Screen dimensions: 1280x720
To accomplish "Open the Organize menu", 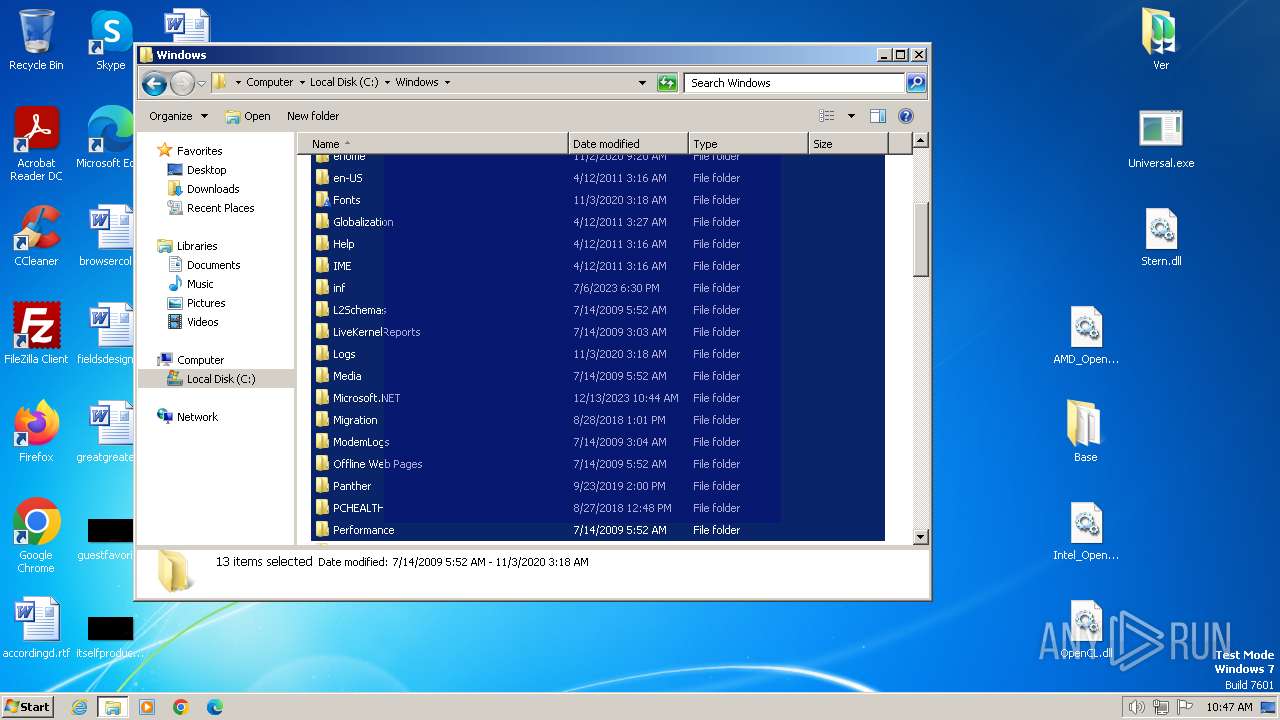I will [178, 116].
